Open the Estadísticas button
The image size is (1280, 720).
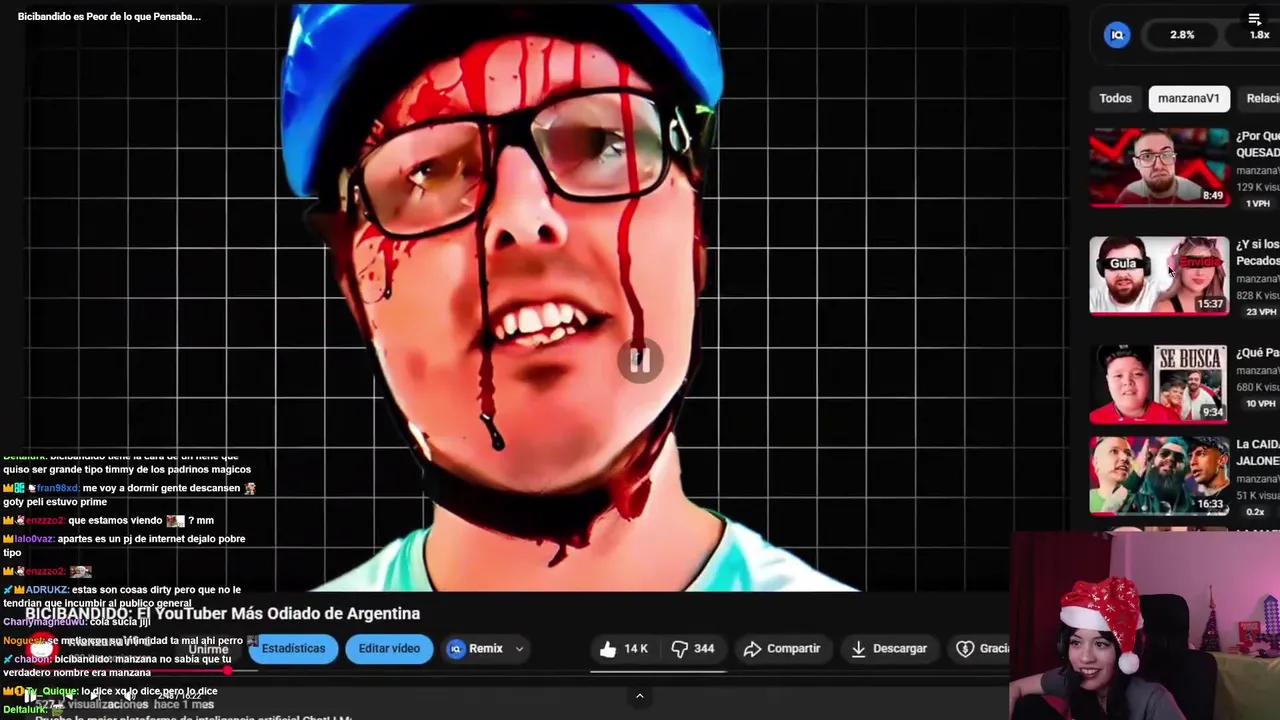pos(293,649)
